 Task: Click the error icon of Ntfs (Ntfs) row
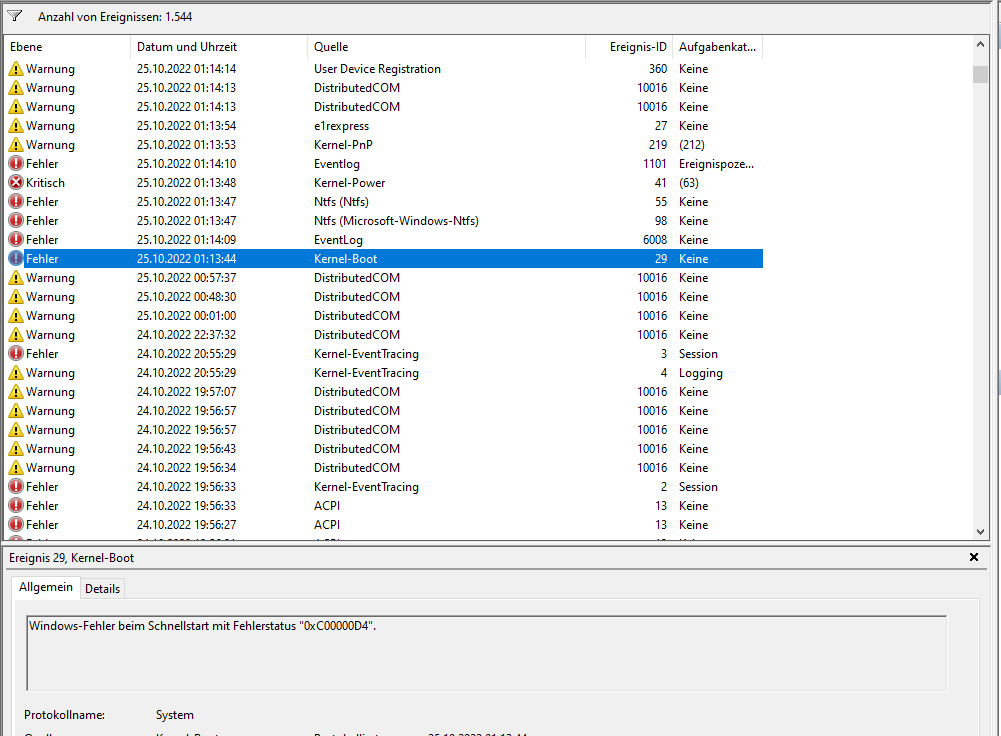[x=16, y=202]
